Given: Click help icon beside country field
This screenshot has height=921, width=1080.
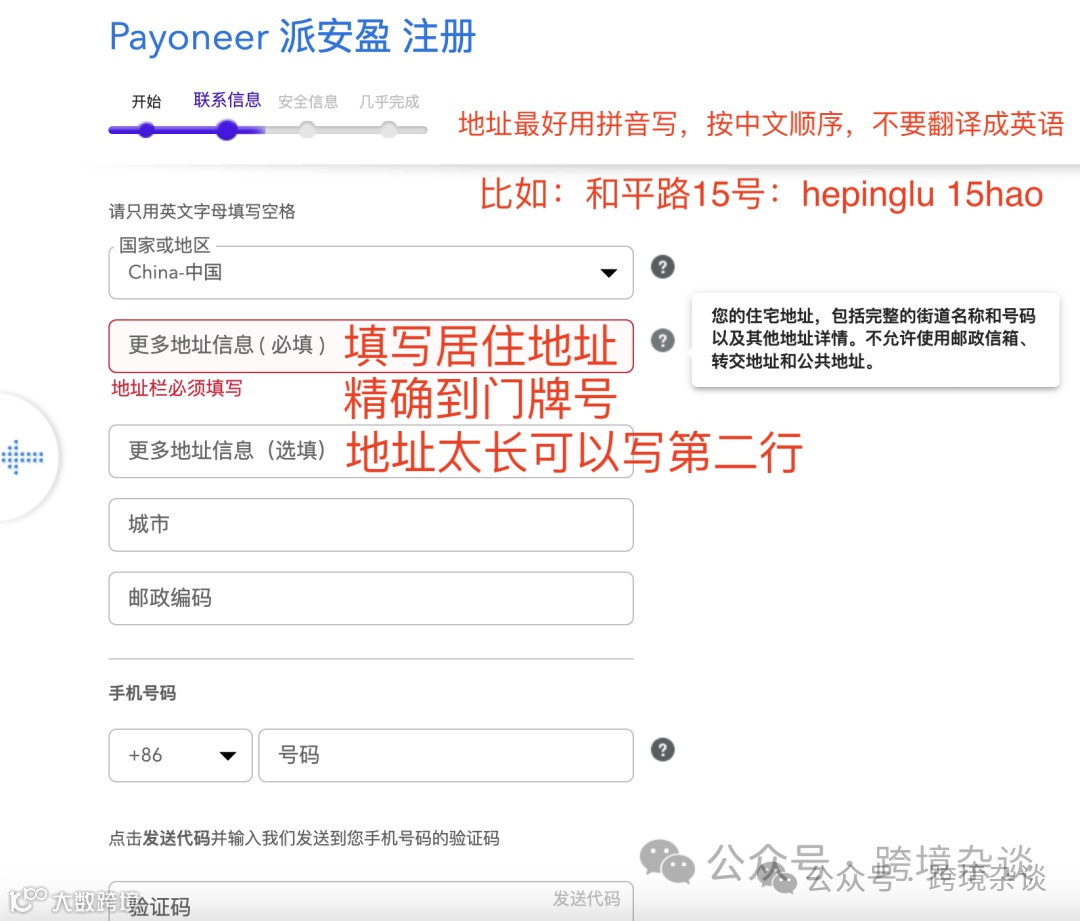Looking at the screenshot, I should (x=663, y=267).
